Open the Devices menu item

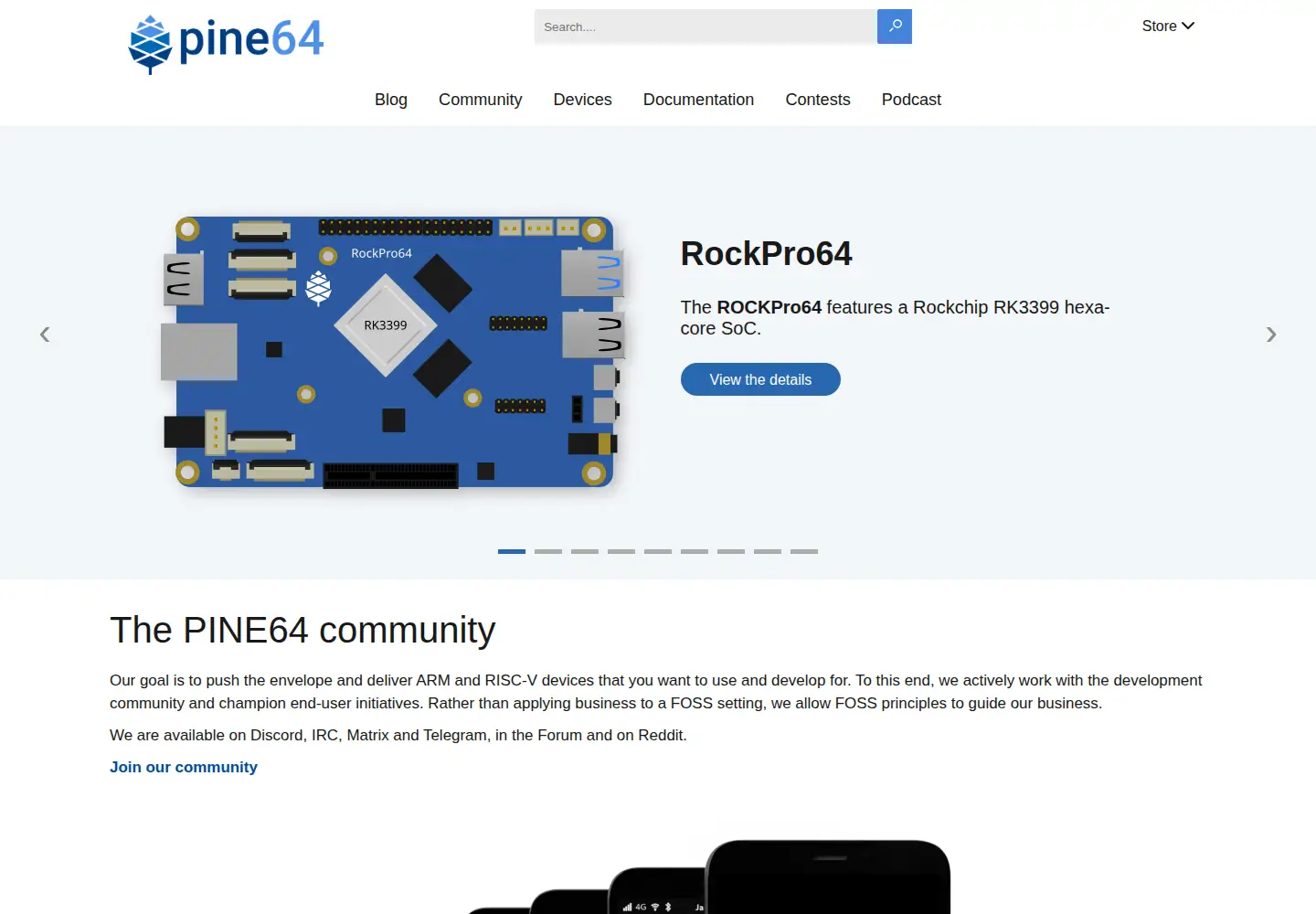pyautogui.click(x=583, y=100)
